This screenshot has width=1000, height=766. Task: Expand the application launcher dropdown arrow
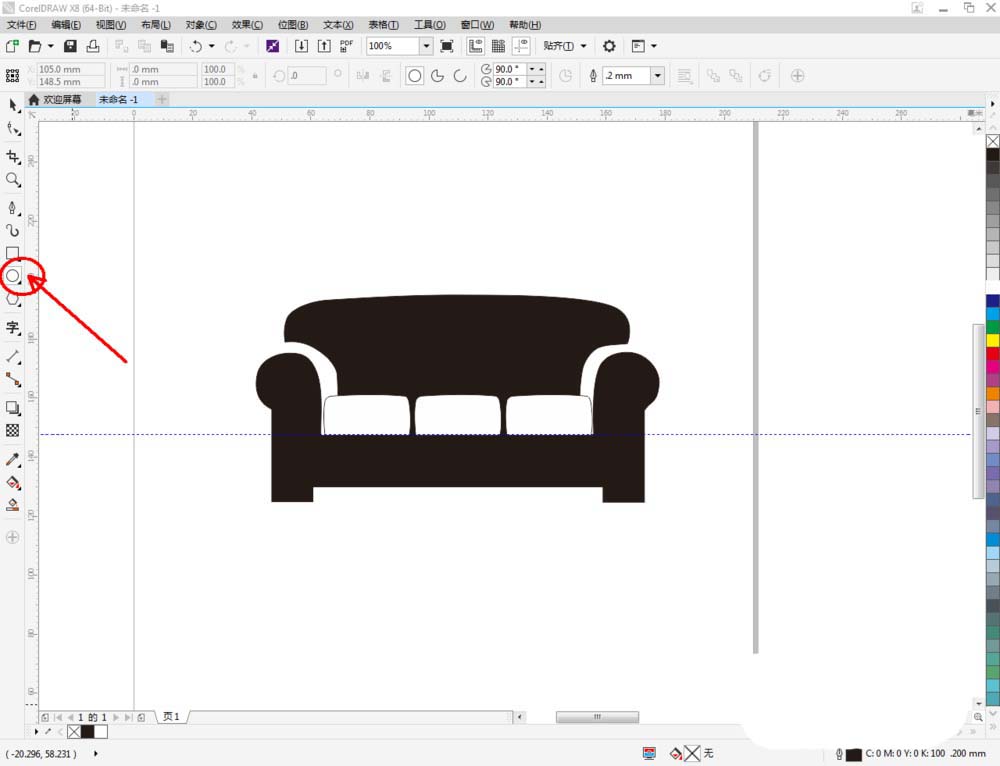[x=654, y=46]
